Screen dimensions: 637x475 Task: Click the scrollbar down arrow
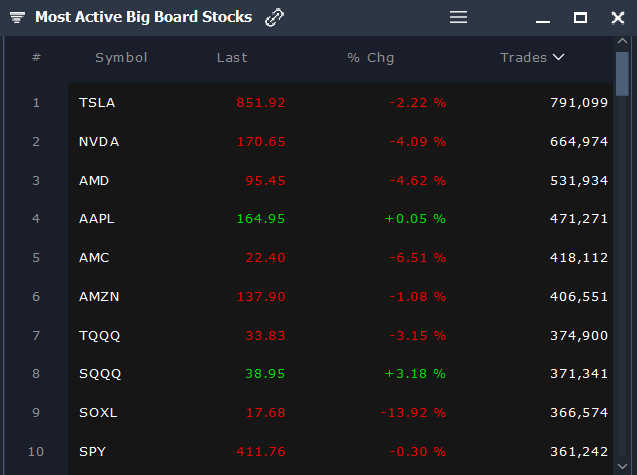(622, 466)
